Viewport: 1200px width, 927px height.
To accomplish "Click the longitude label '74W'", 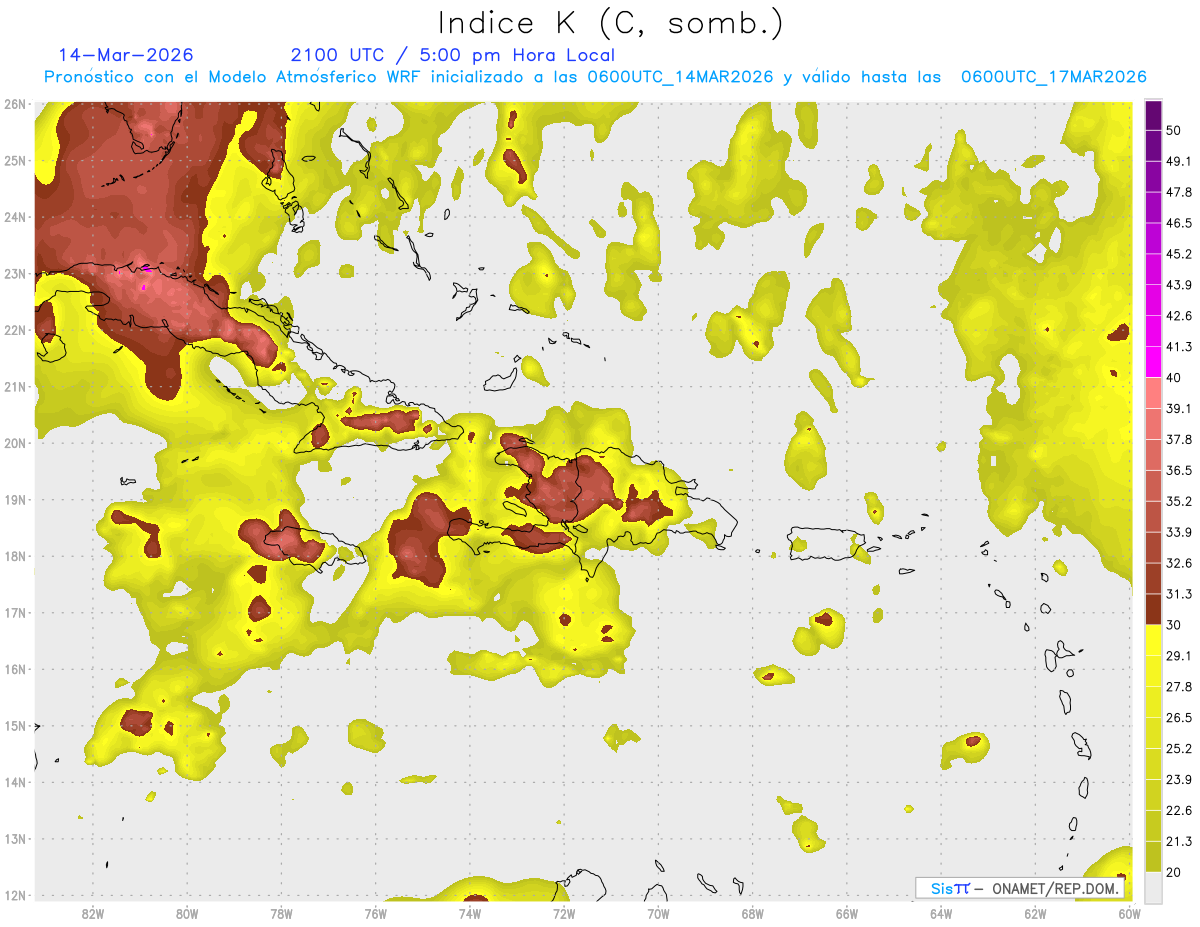I will (x=469, y=914).
